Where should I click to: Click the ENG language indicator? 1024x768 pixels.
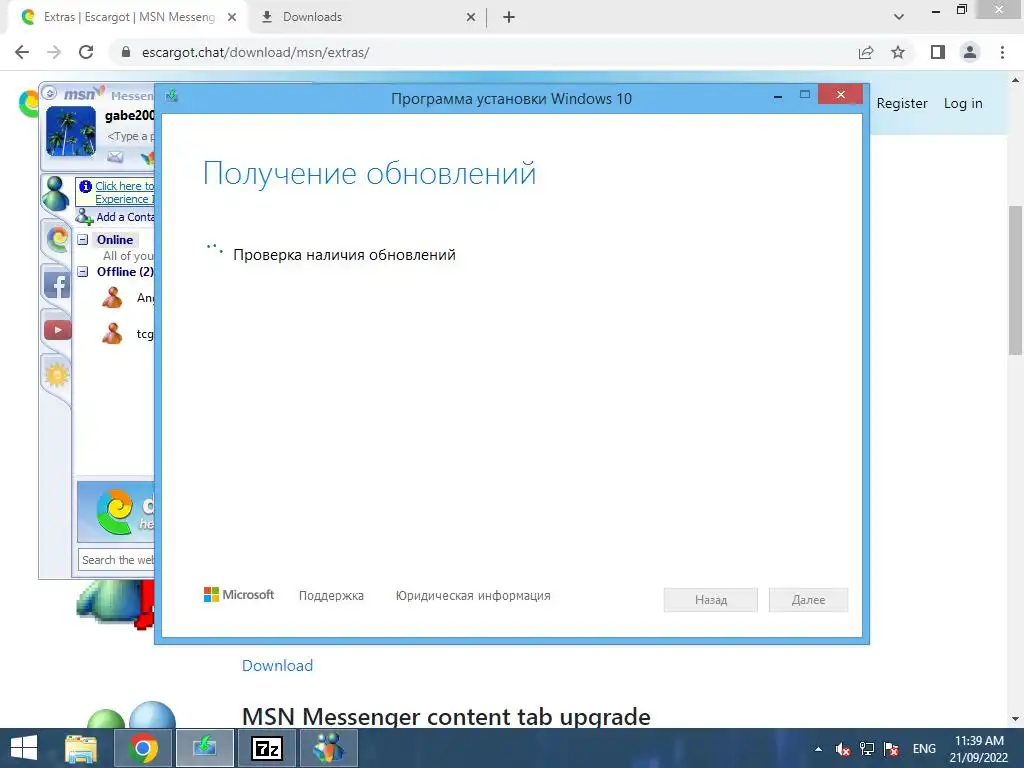[x=924, y=749]
